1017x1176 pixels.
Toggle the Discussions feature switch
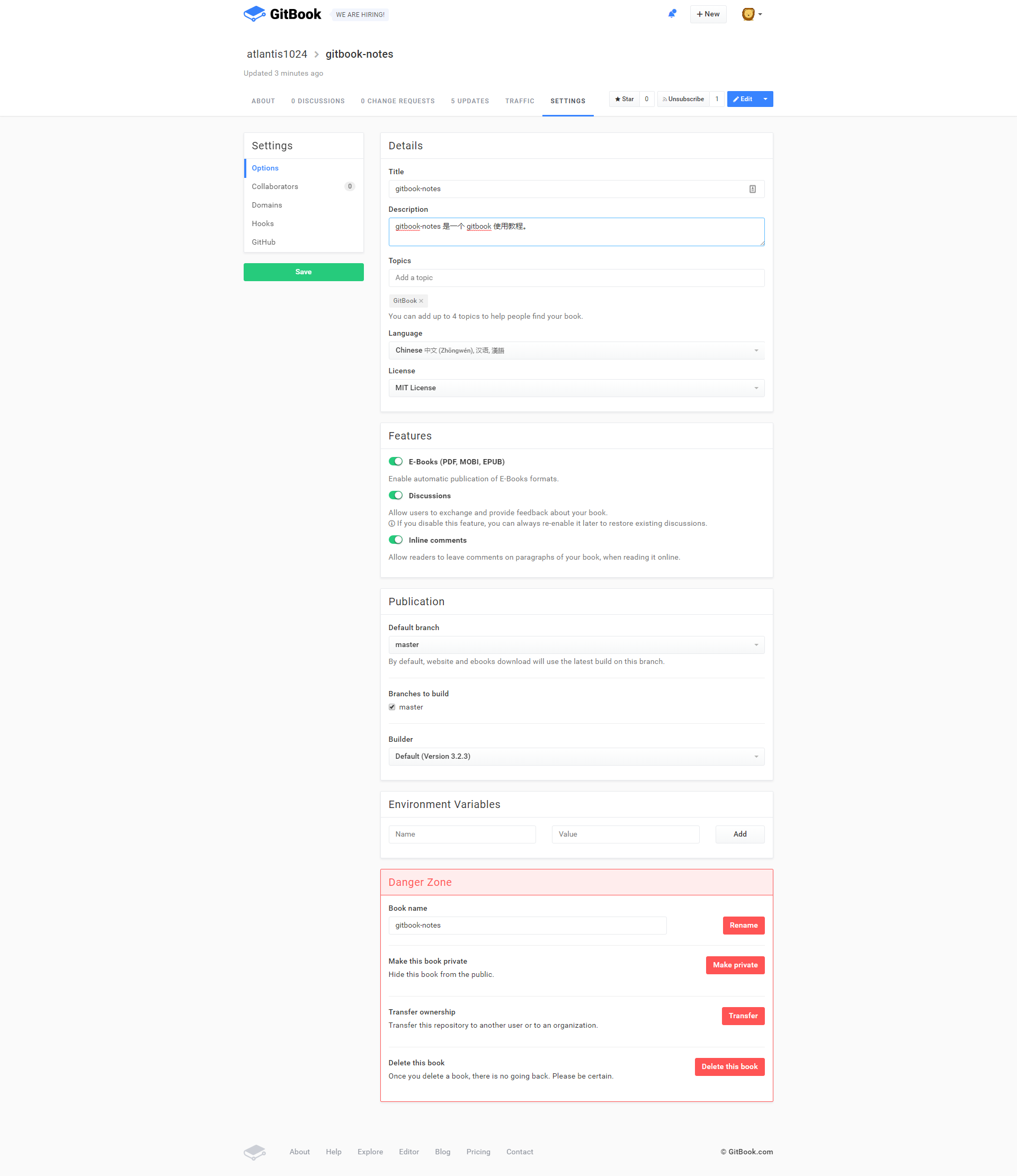(x=396, y=496)
